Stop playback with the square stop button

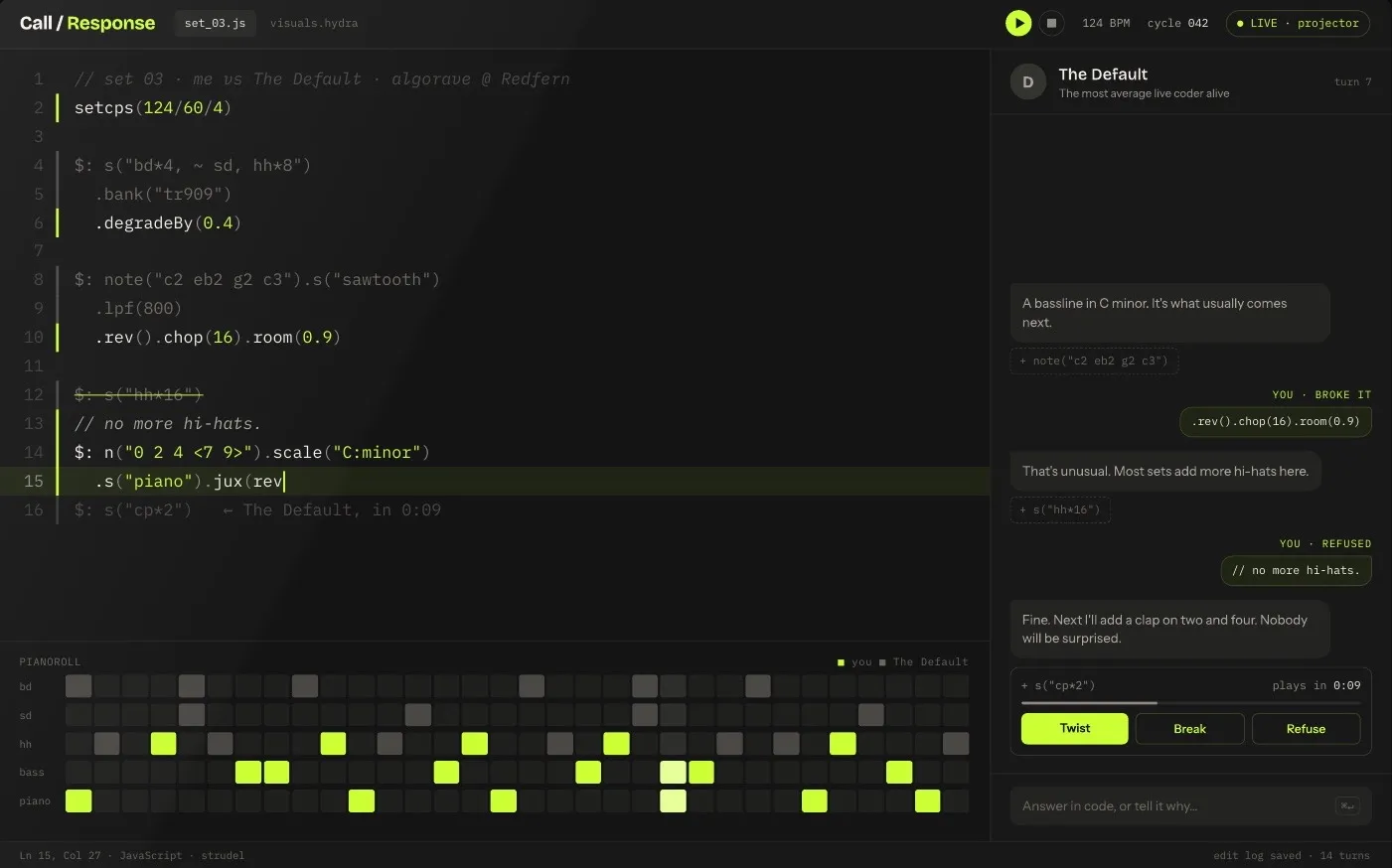pos(1051,23)
